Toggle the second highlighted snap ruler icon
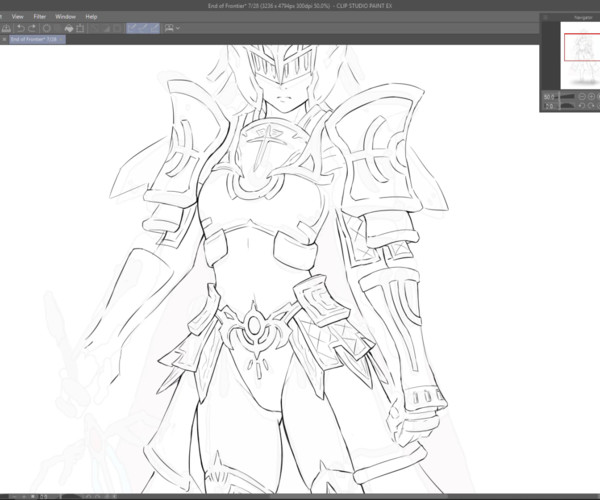 (x=143, y=28)
